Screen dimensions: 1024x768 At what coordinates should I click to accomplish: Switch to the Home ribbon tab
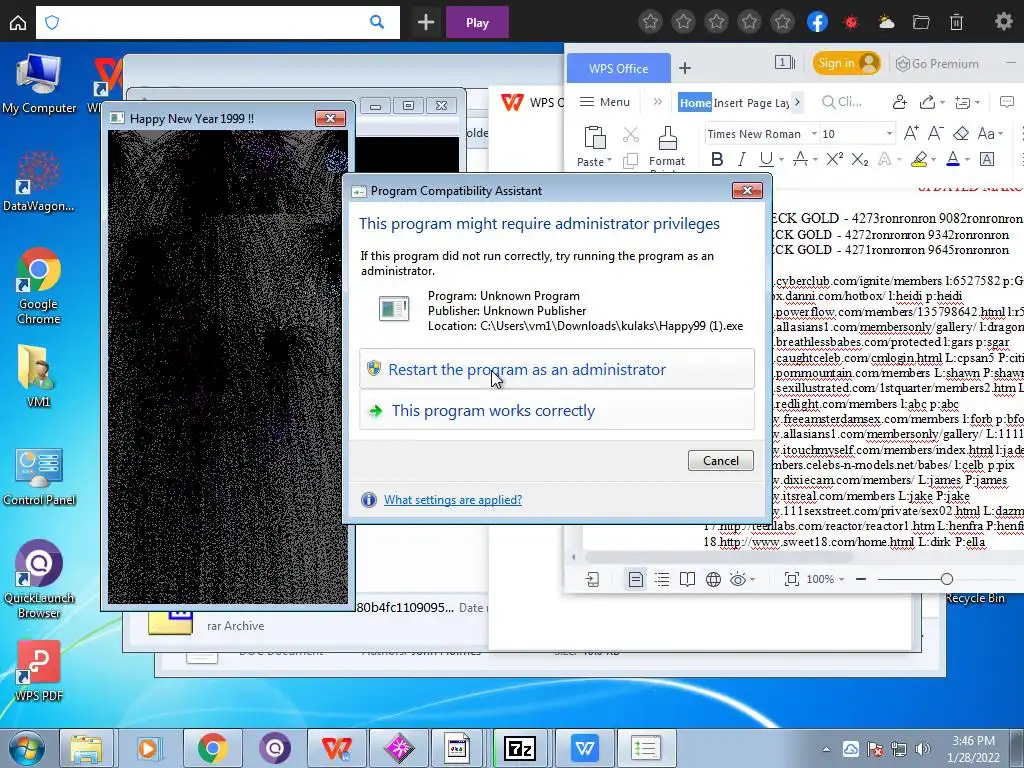[x=695, y=103]
